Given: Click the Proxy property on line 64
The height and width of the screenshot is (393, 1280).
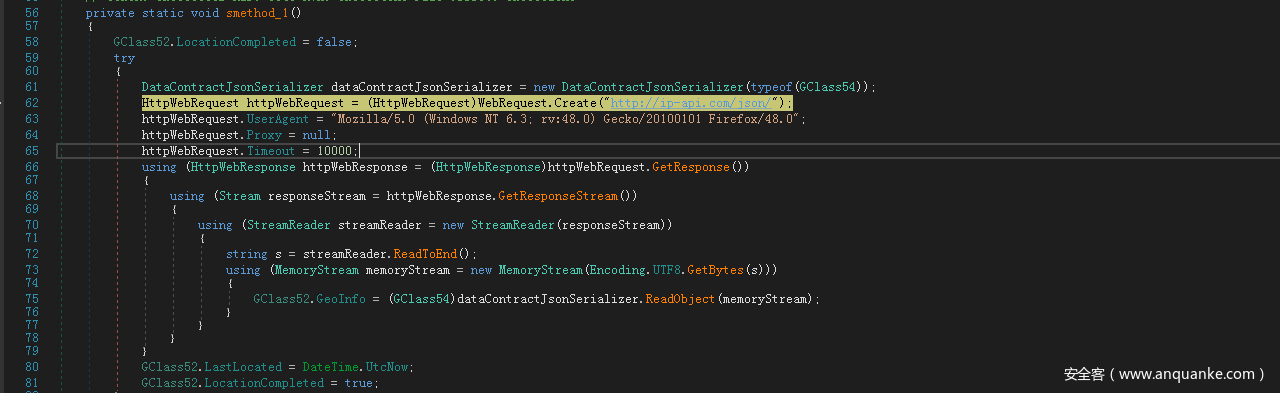Looking at the screenshot, I should (265, 134).
